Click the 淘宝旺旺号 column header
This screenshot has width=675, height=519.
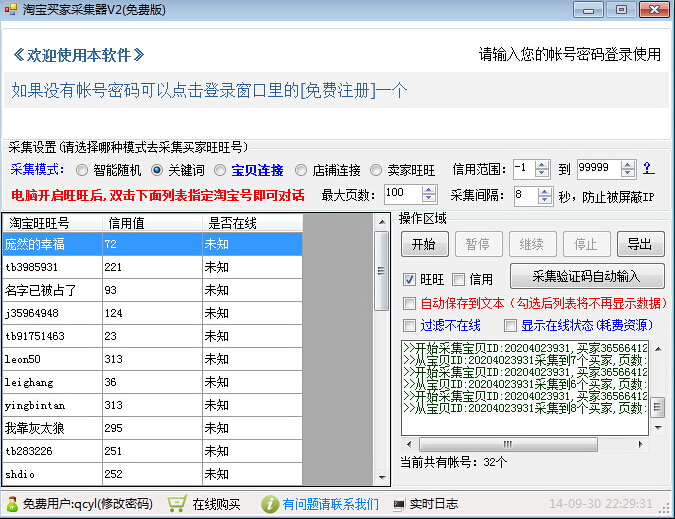pos(52,222)
